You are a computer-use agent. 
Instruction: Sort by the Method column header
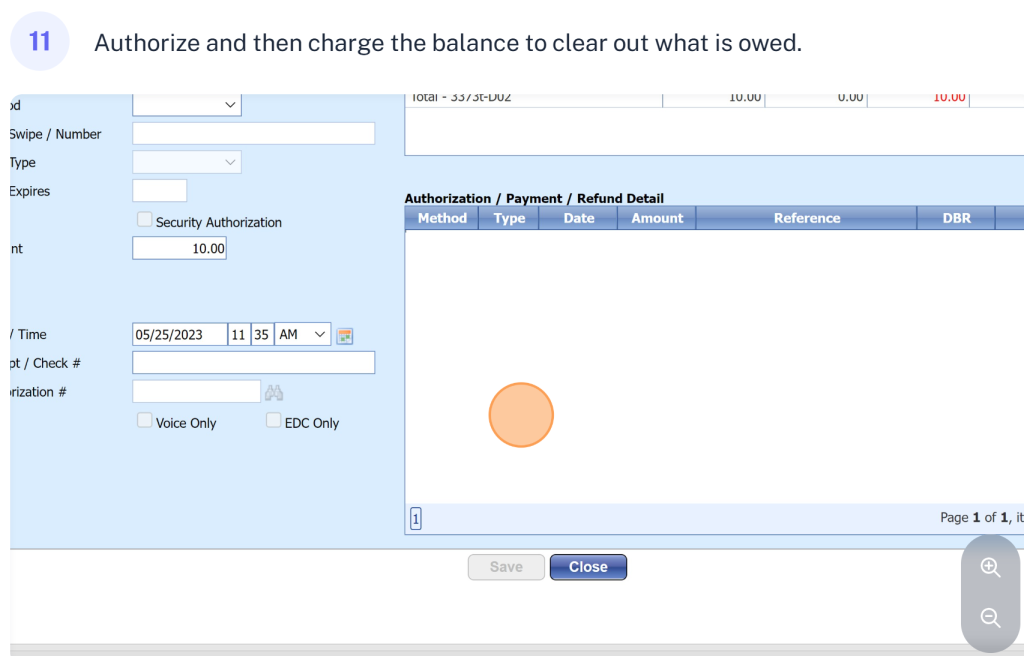[x=442, y=218]
